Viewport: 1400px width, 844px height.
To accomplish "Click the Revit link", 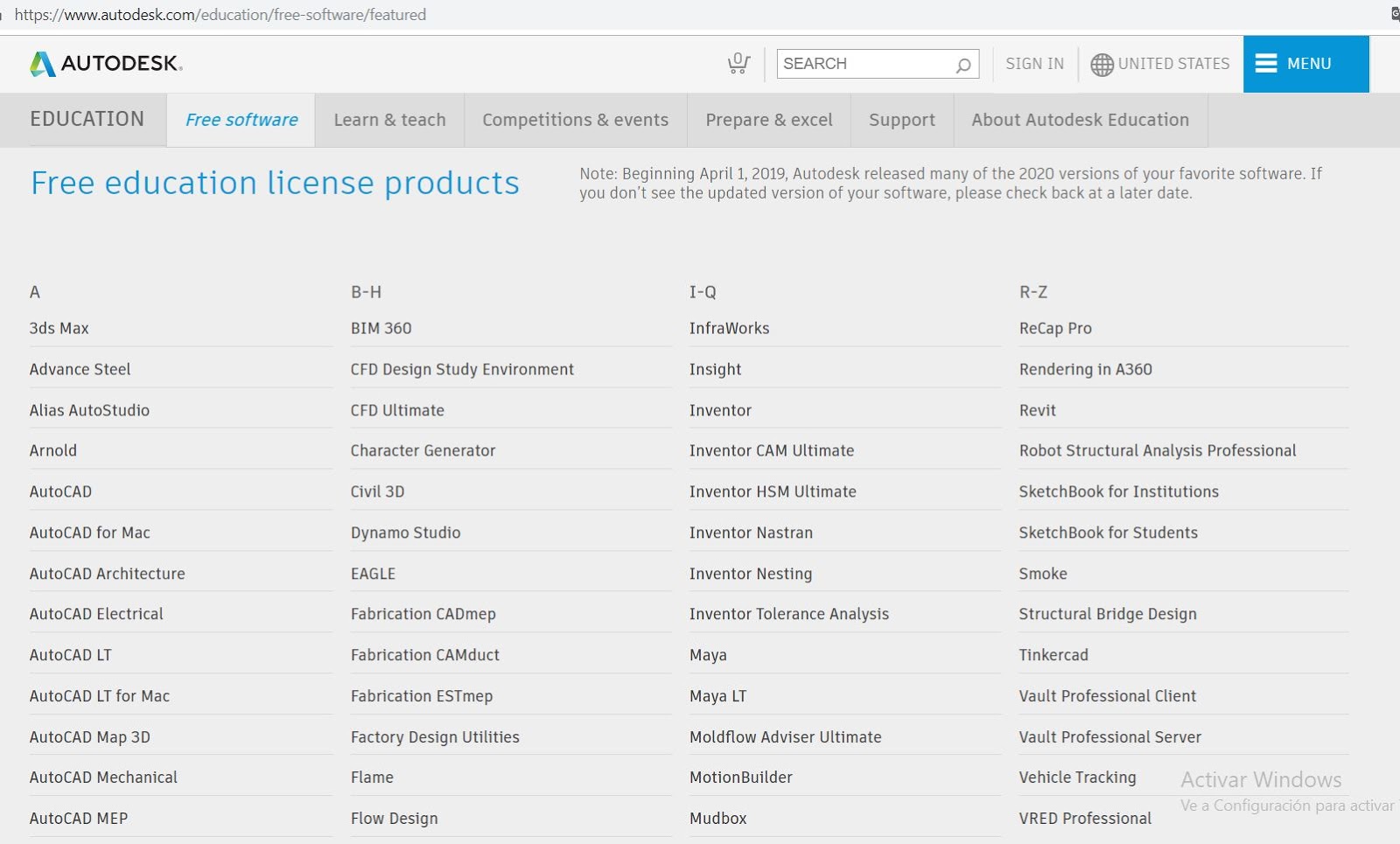I will [x=1038, y=410].
